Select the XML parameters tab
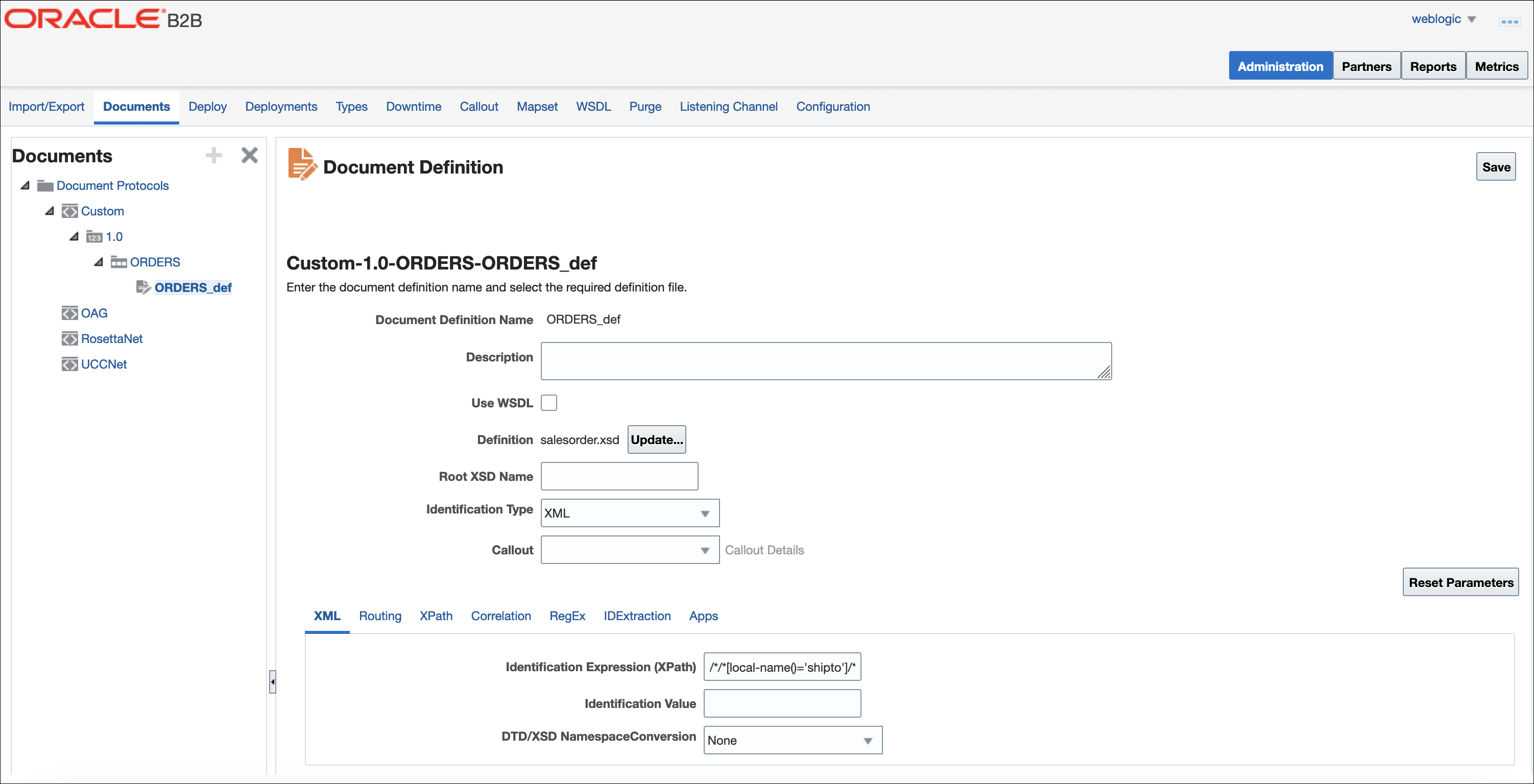The image size is (1534, 784). 327,616
